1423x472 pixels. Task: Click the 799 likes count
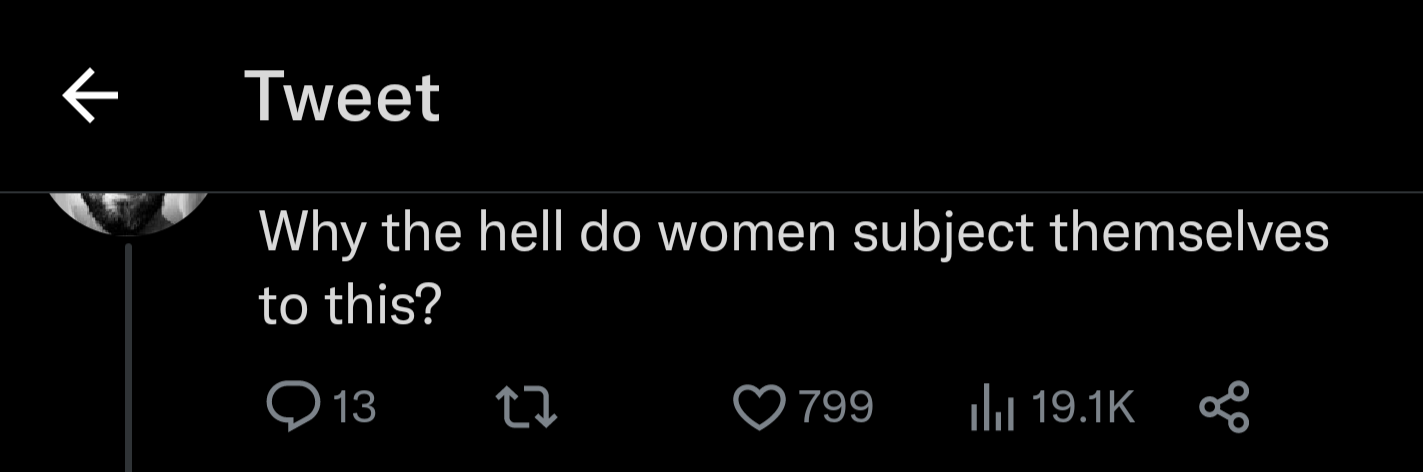pyautogui.click(x=833, y=408)
